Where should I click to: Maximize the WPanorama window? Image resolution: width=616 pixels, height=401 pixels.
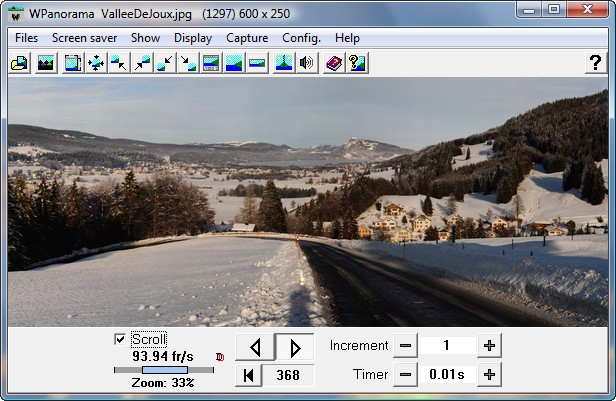pos(554,10)
